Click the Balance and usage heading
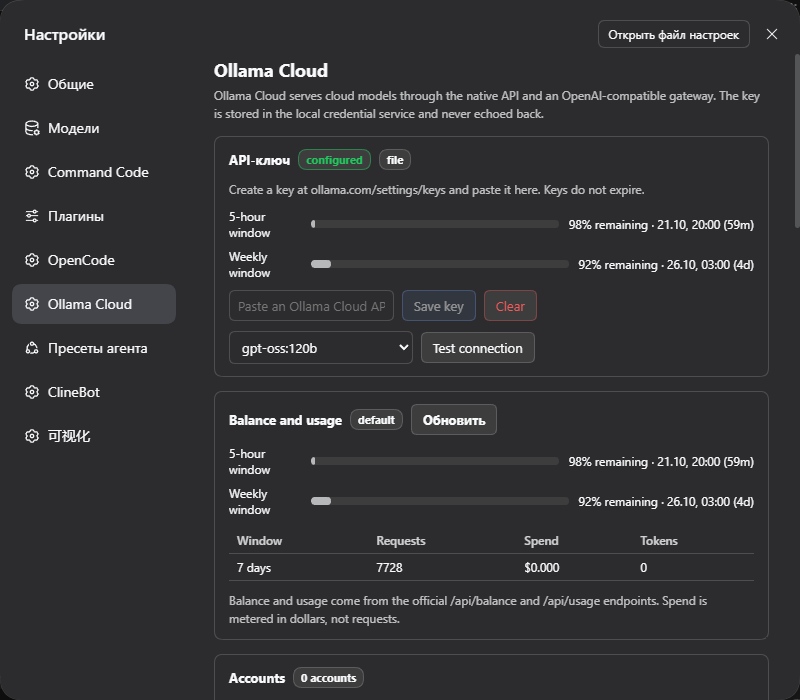800x700 pixels. click(285, 420)
